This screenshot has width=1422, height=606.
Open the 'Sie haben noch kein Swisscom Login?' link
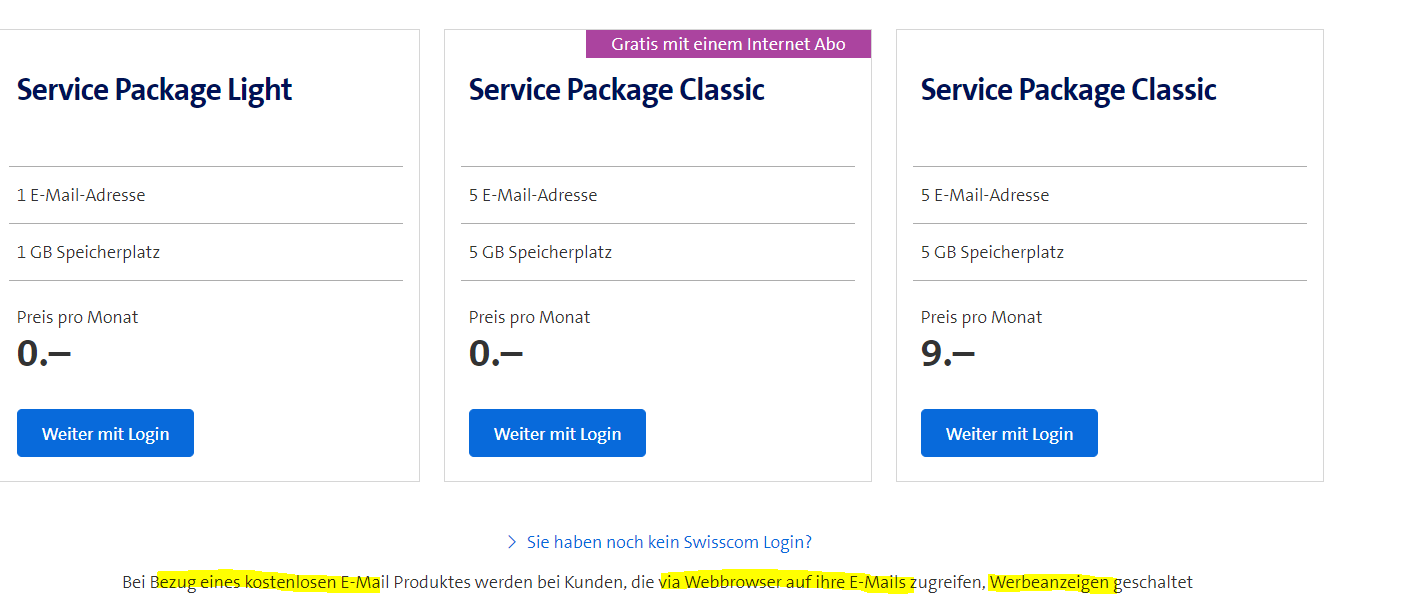coord(669,543)
